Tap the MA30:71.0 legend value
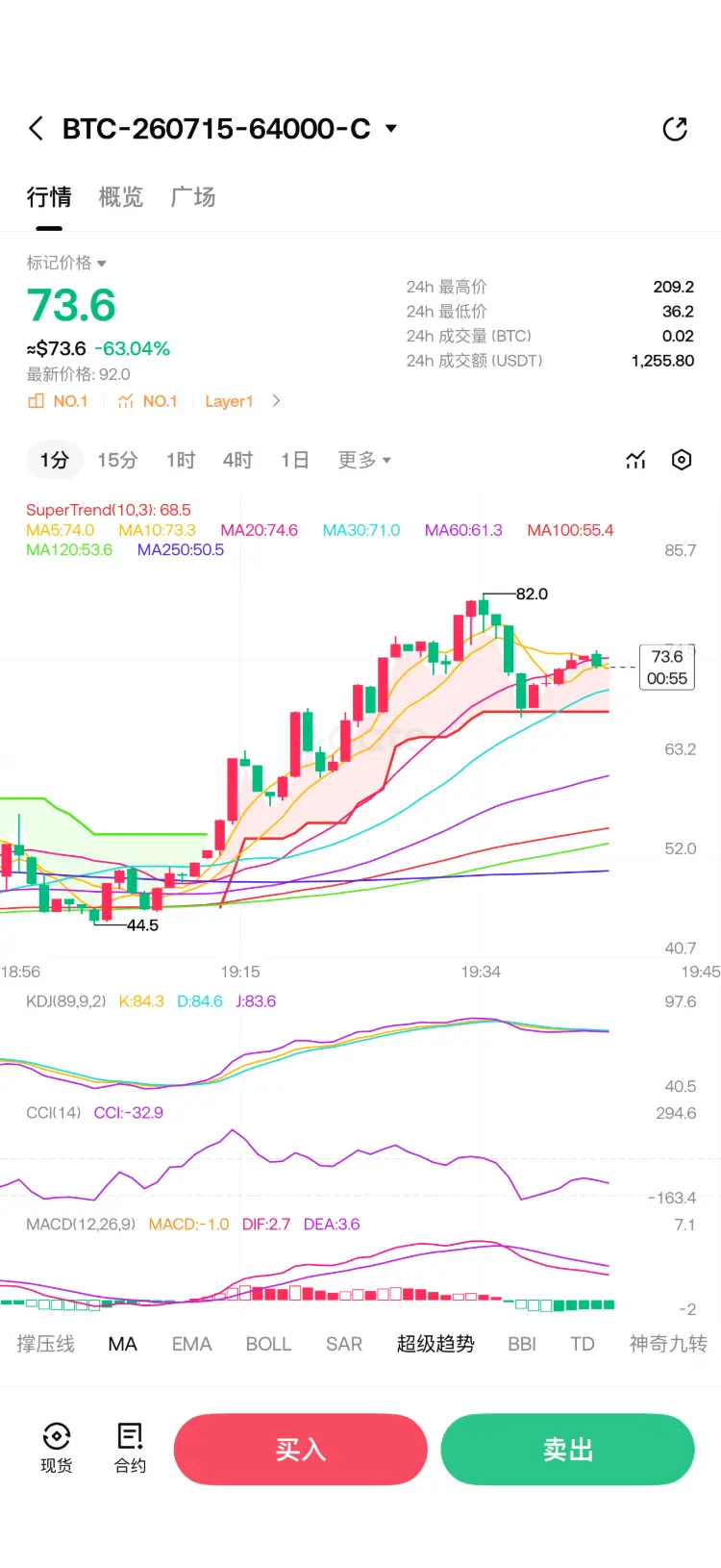Viewport: 721px width, 1568px height. pyautogui.click(x=361, y=530)
